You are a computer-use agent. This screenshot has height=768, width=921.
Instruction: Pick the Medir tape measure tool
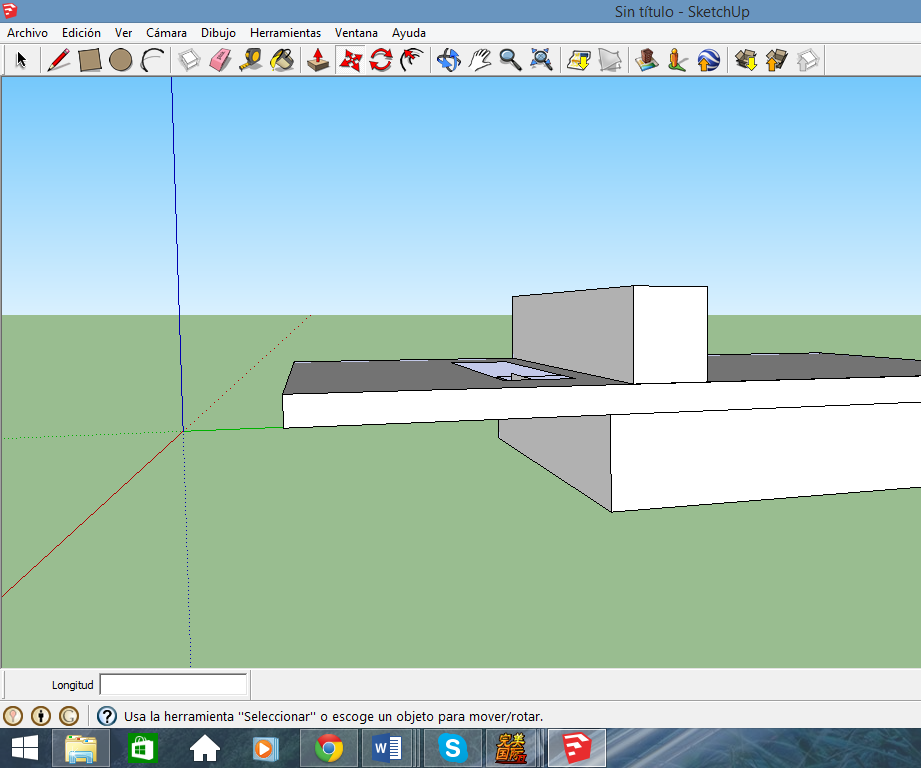251,60
